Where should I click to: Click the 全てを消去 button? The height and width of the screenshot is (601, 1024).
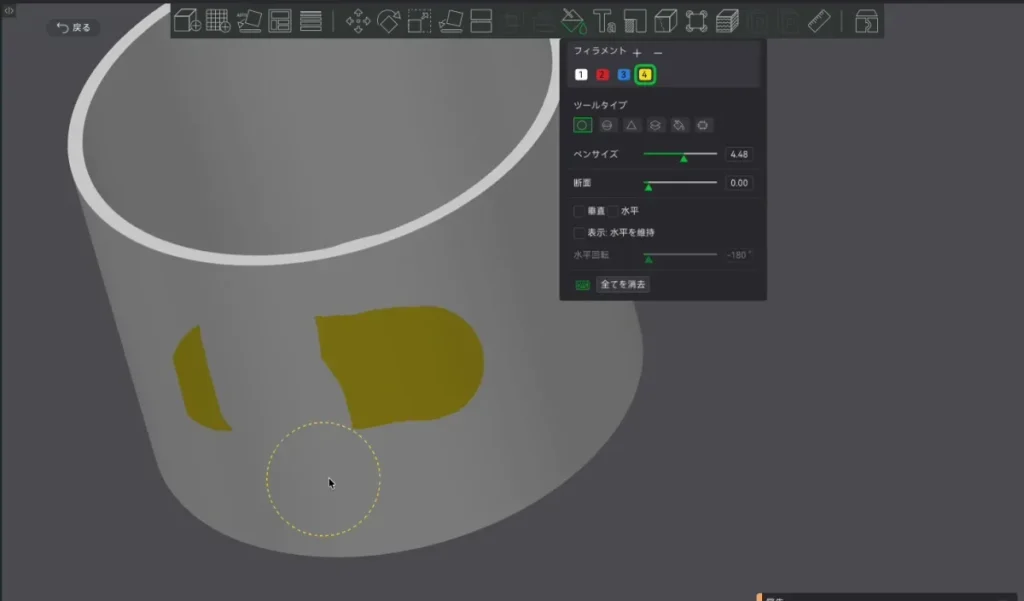point(622,284)
